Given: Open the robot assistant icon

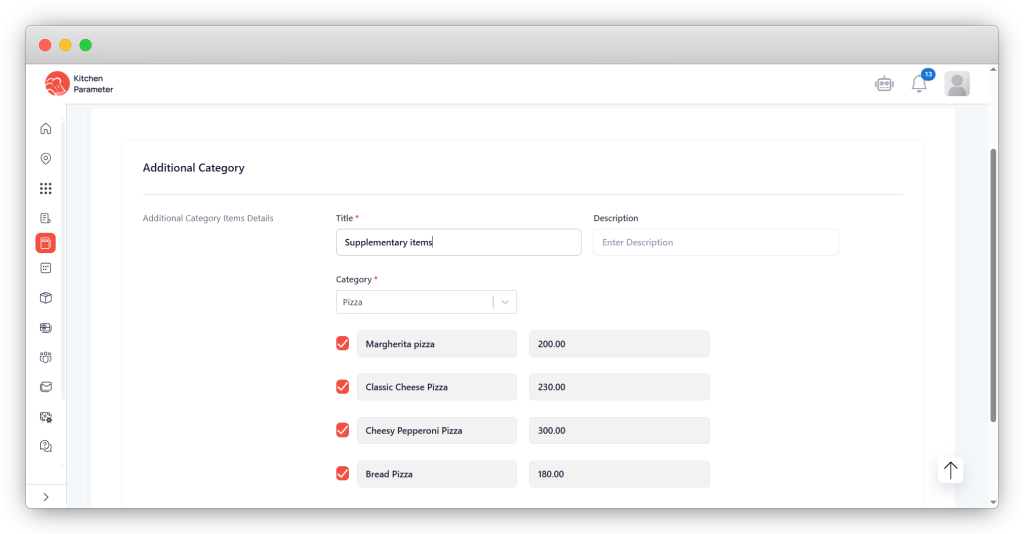Looking at the screenshot, I should pyautogui.click(x=883, y=84).
